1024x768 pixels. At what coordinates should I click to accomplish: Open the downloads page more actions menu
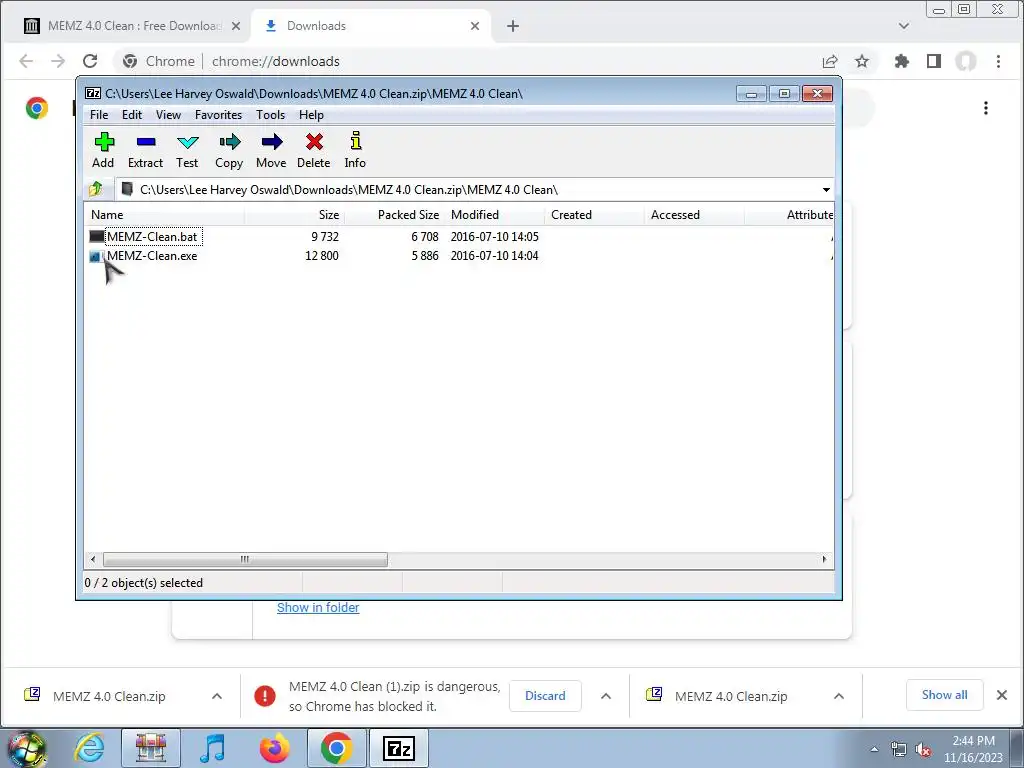(x=986, y=108)
